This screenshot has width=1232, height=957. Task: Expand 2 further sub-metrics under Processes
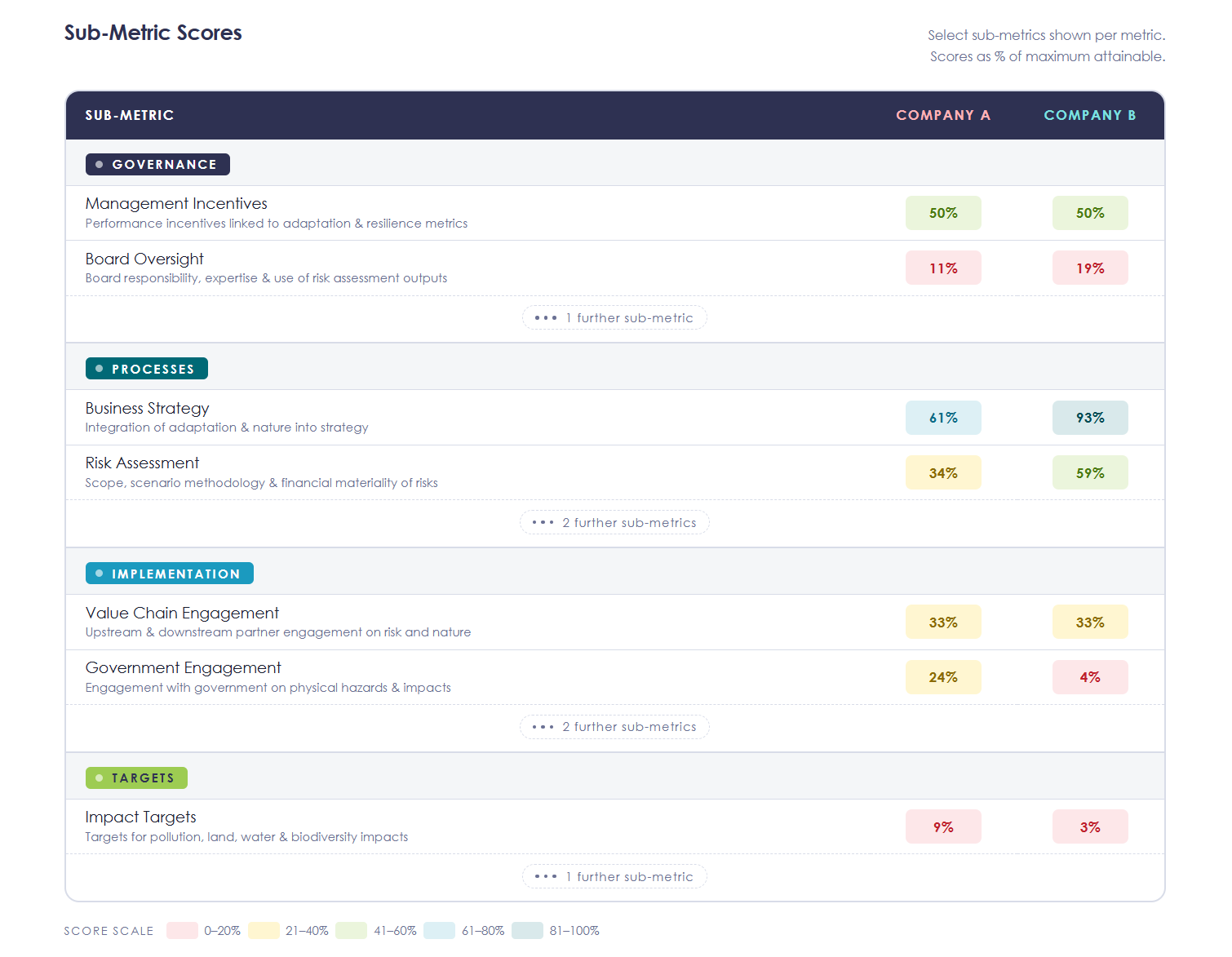pyautogui.click(x=614, y=523)
